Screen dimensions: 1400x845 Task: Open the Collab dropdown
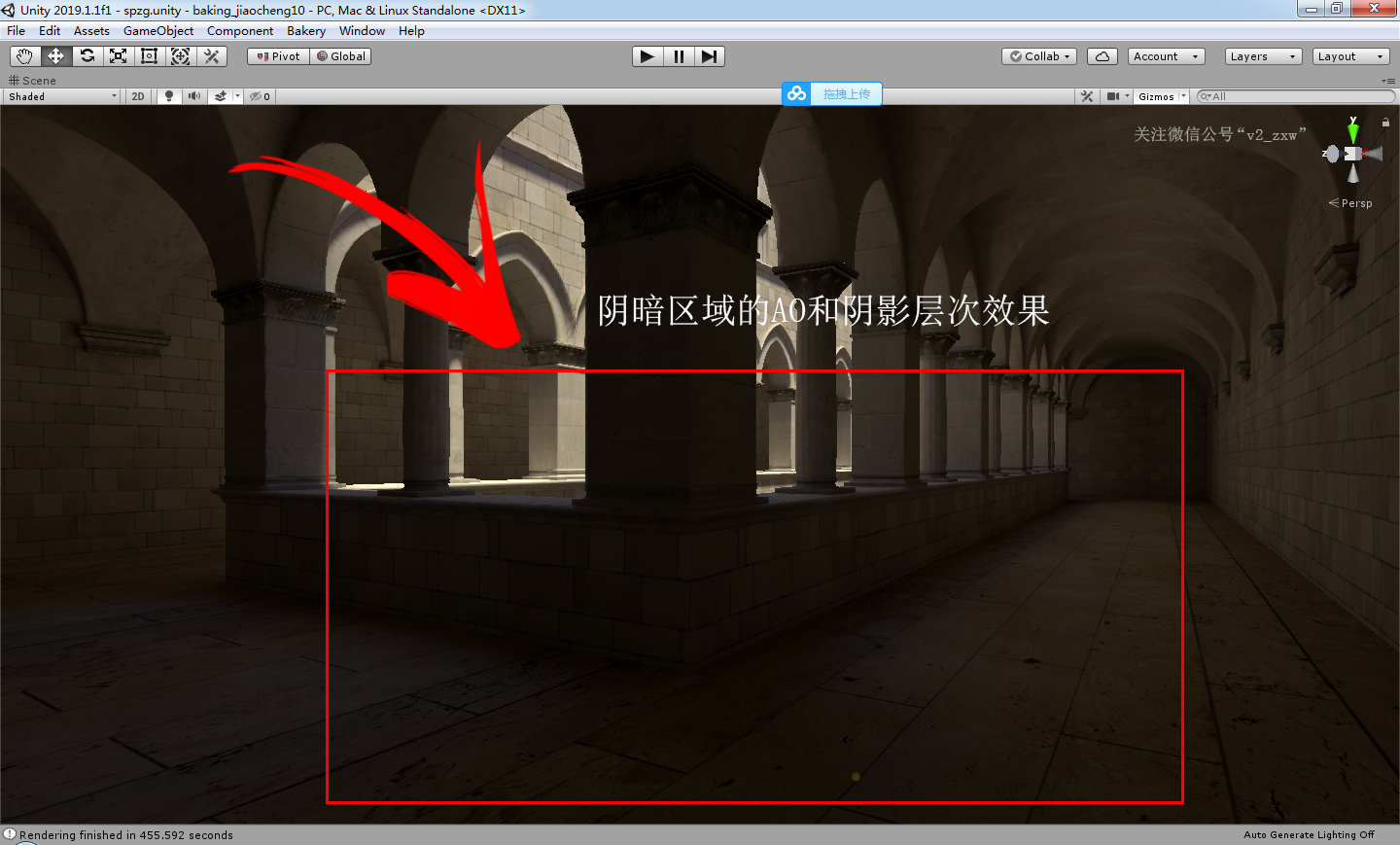(x=1039, y=56)
